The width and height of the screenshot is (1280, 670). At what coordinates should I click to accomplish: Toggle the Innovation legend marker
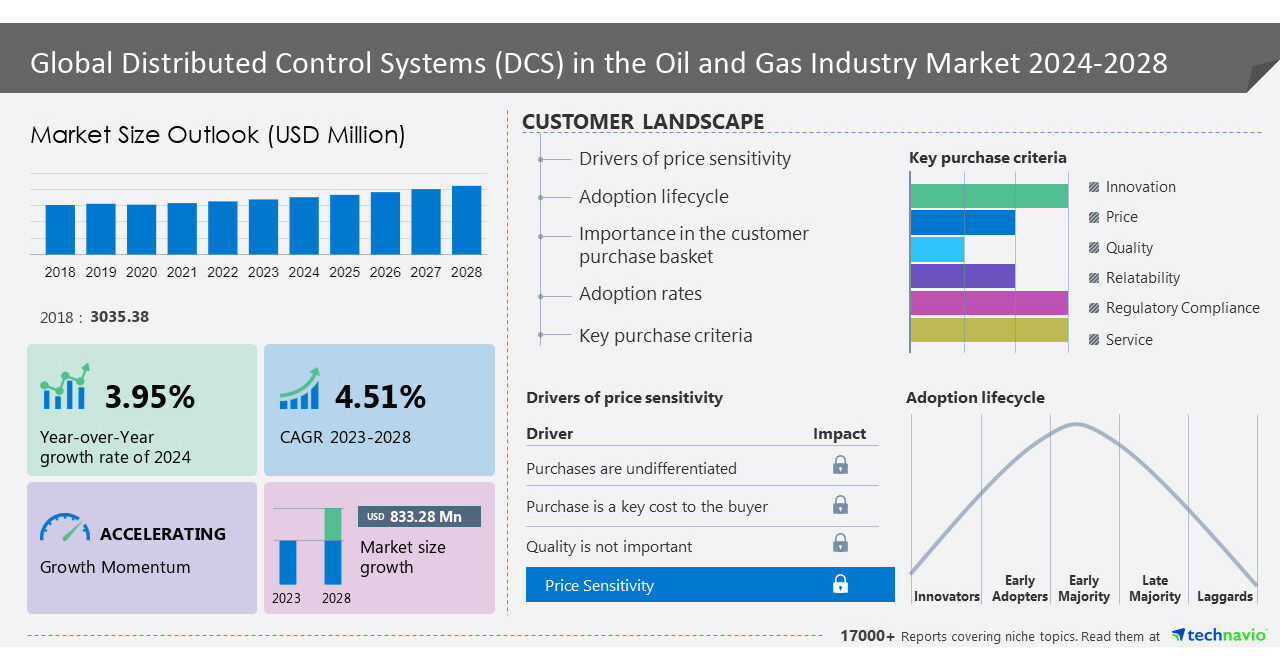coord(1093,186)
